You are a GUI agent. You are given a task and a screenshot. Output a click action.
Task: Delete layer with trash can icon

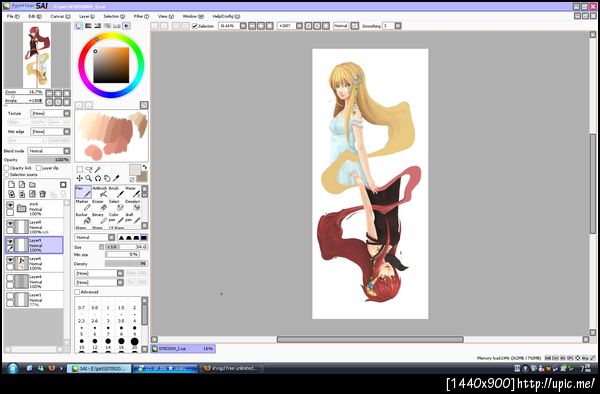coord(42,194)
